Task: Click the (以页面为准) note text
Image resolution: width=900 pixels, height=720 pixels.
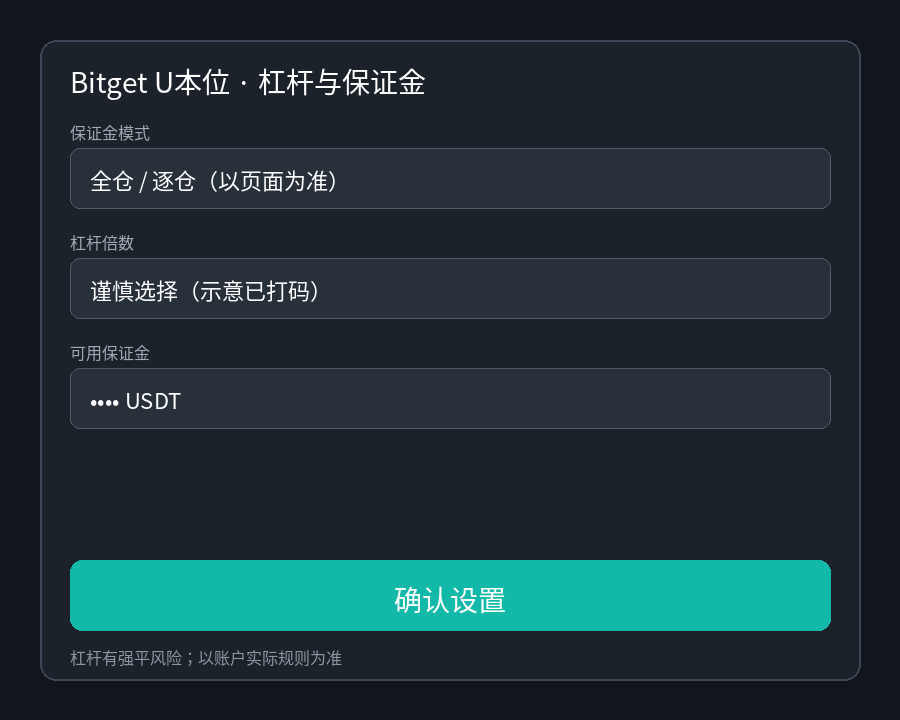Action: (x=272, y=181)
